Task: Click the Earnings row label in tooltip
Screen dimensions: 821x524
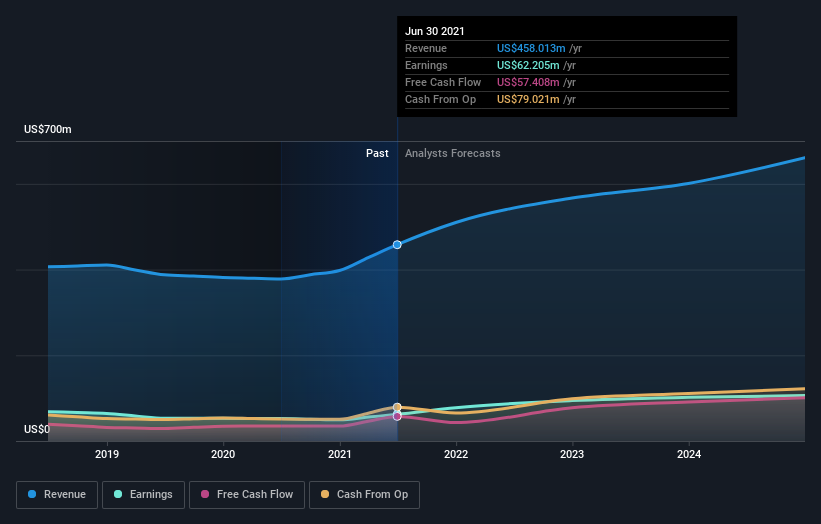Action: tap(426, 65)
